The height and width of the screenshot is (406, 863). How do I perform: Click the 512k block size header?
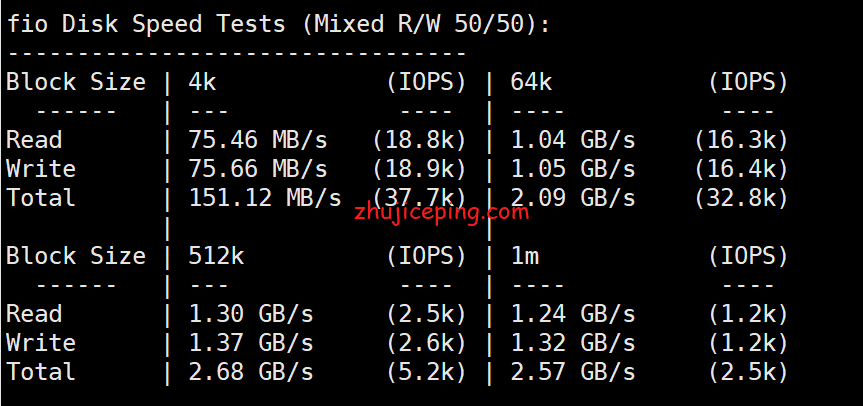click(216, 256)
